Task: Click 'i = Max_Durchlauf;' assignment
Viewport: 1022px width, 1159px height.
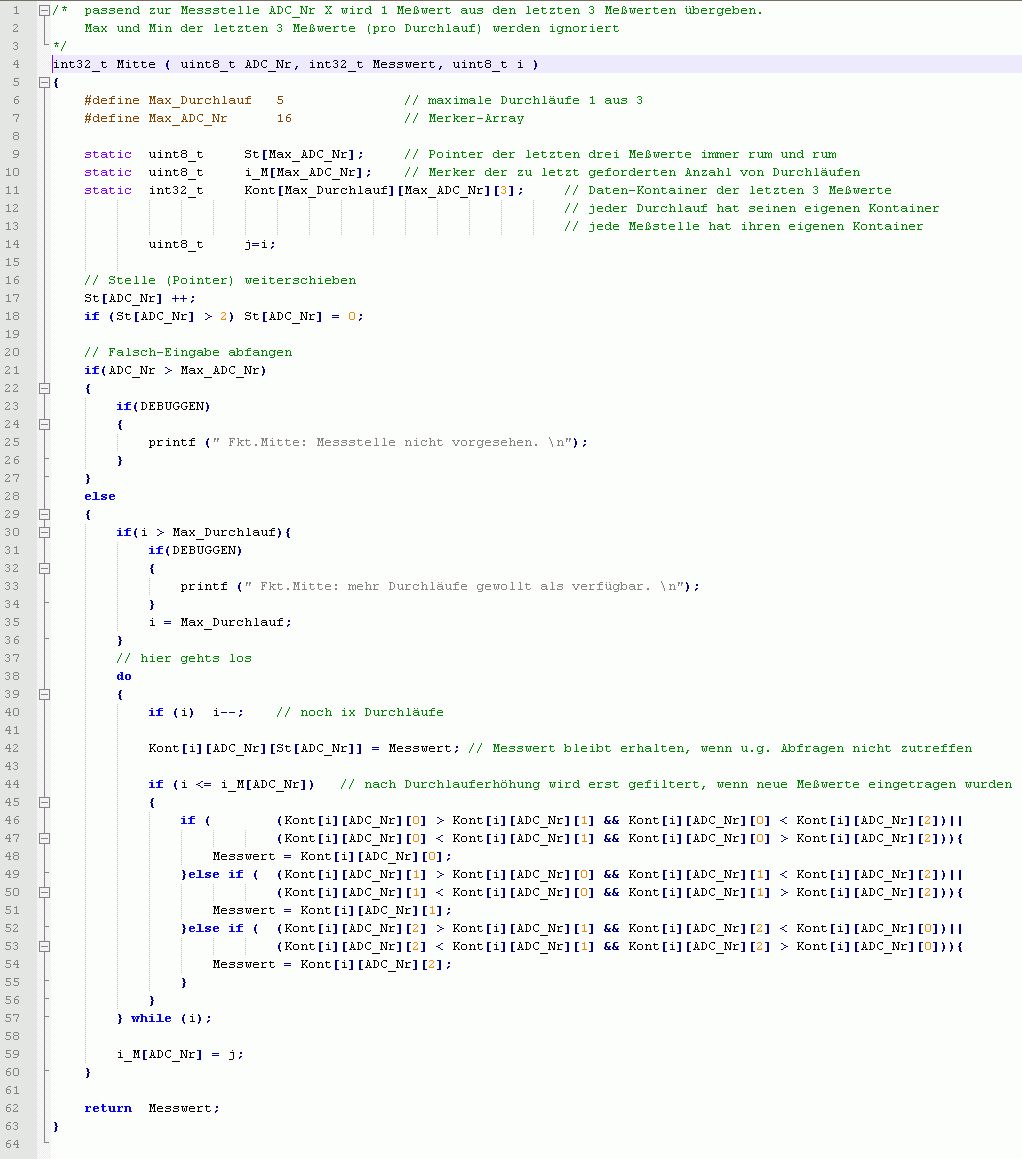Action: coord(219,622)
